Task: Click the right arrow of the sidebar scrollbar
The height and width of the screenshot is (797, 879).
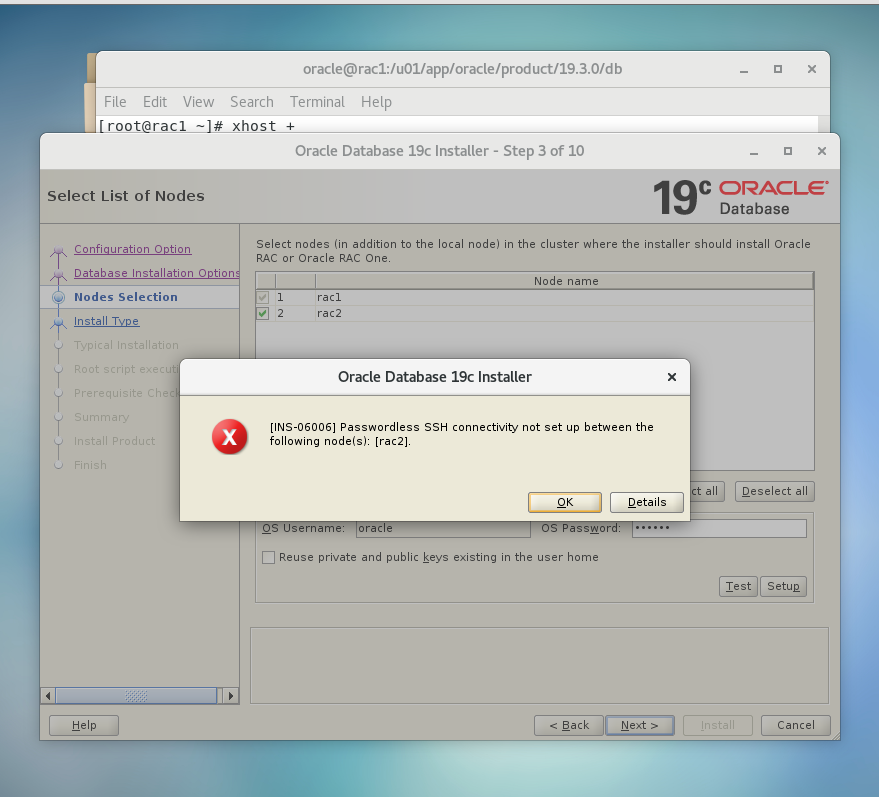Action: tap(230, 696)
